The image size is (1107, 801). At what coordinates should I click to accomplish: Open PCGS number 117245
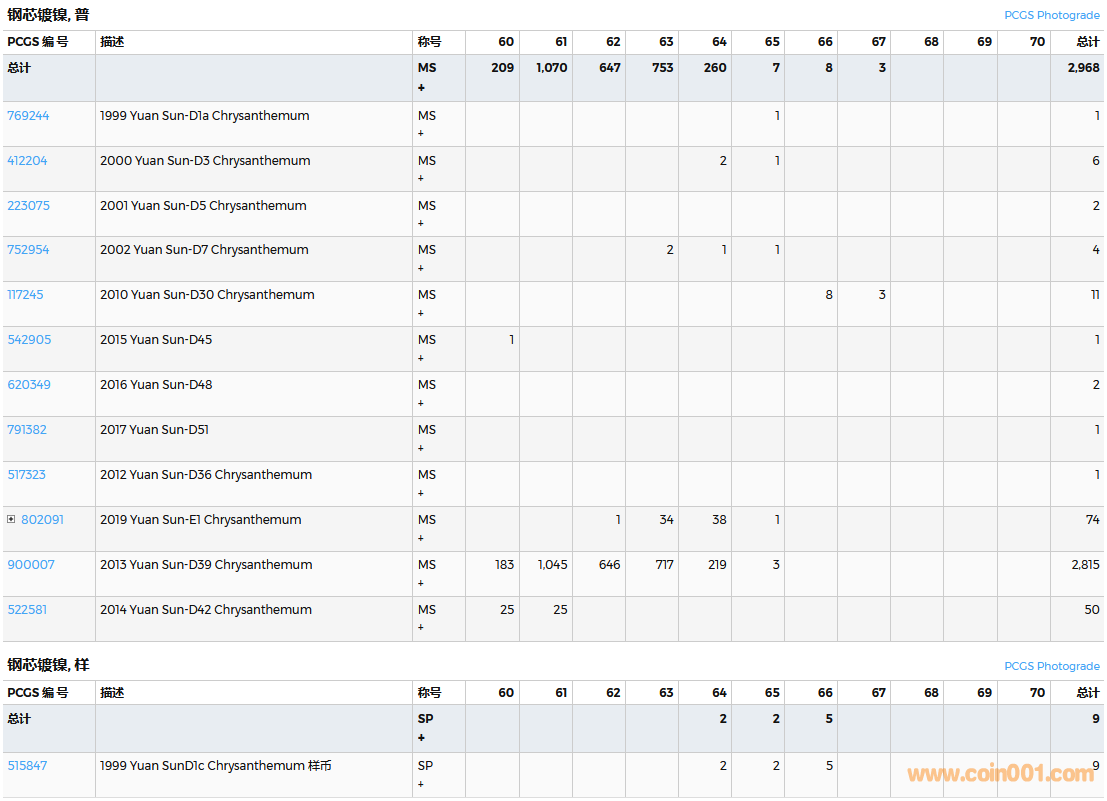pos(25,294)
